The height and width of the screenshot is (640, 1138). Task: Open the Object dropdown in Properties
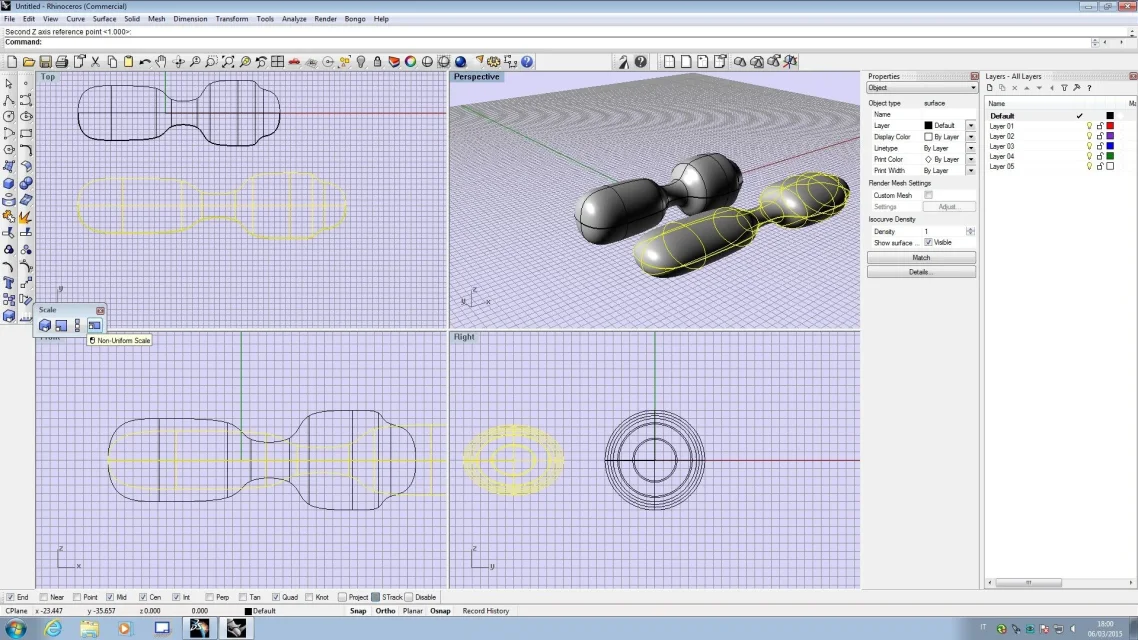click(922, 88)
